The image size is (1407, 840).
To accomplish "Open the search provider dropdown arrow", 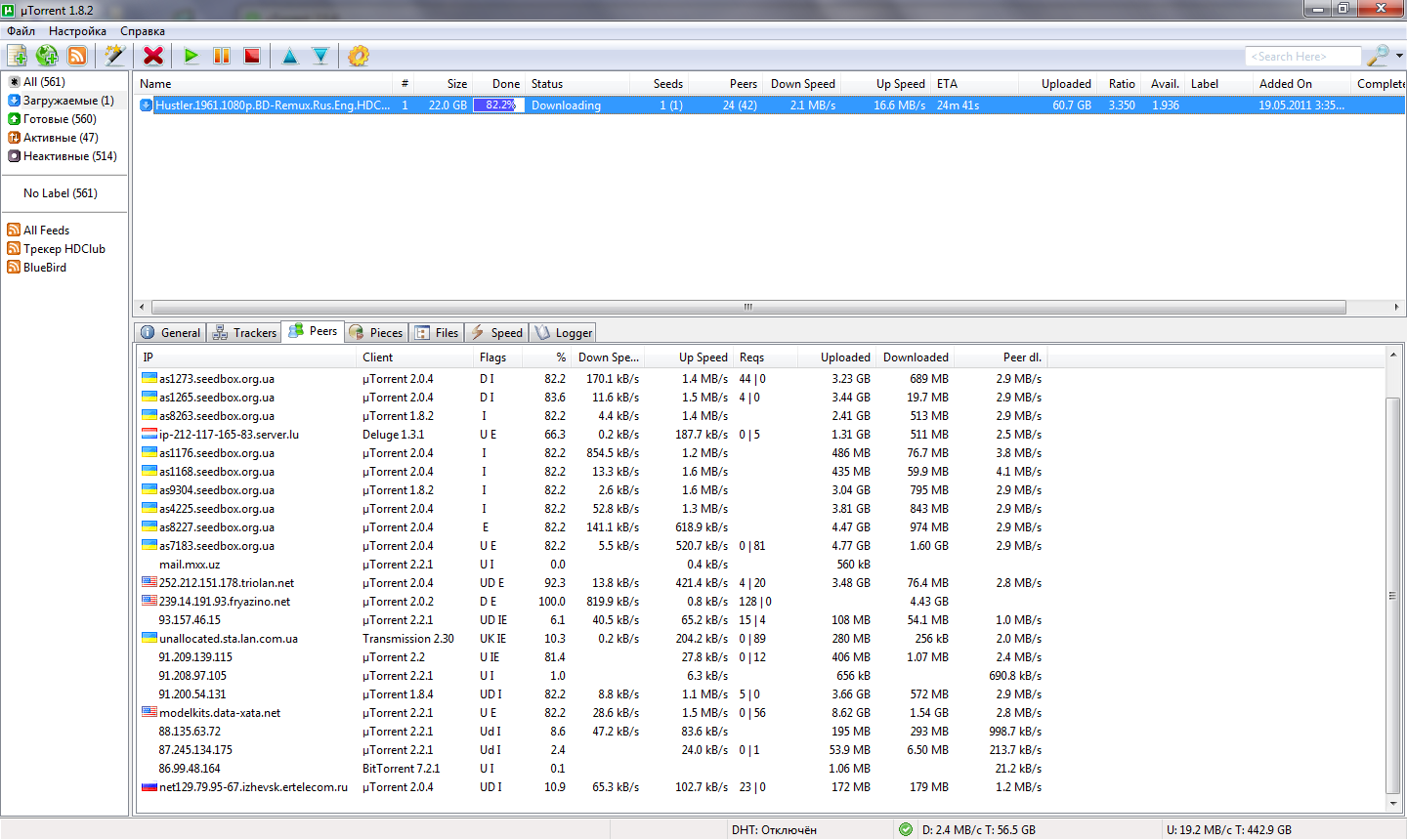I will (x=1399, y=56).
